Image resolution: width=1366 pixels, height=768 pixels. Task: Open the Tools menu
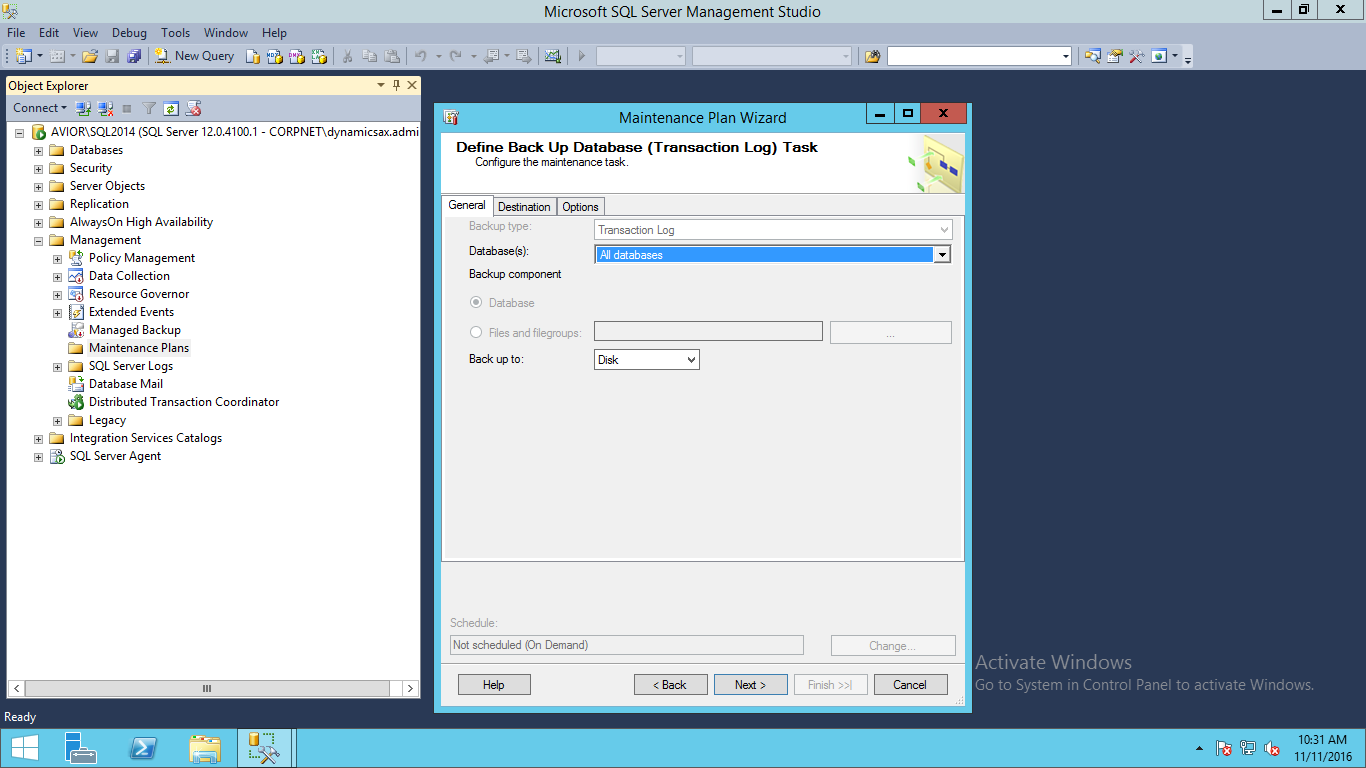tap(175, 33)
